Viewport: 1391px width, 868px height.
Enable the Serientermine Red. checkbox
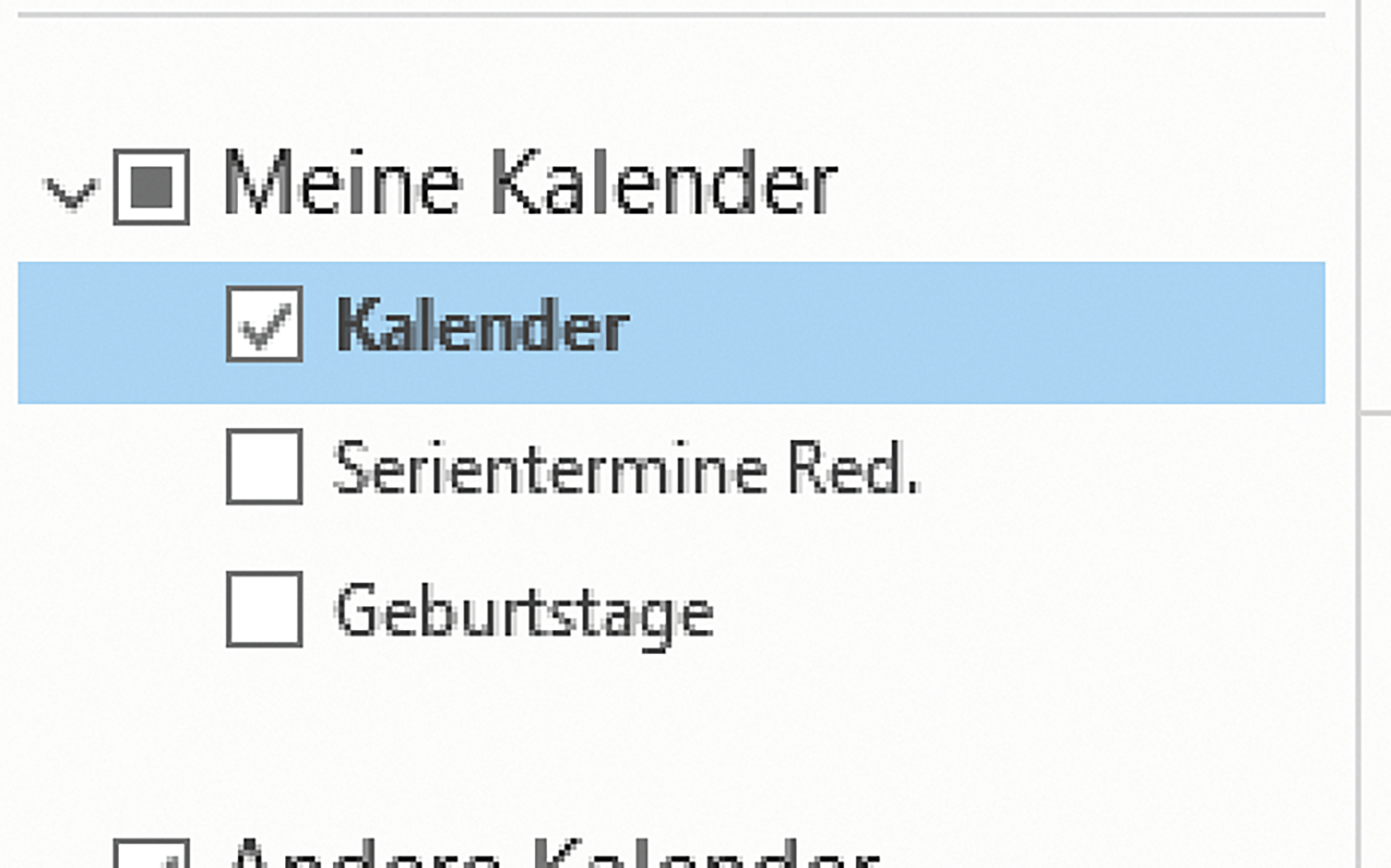coord(265,467)
